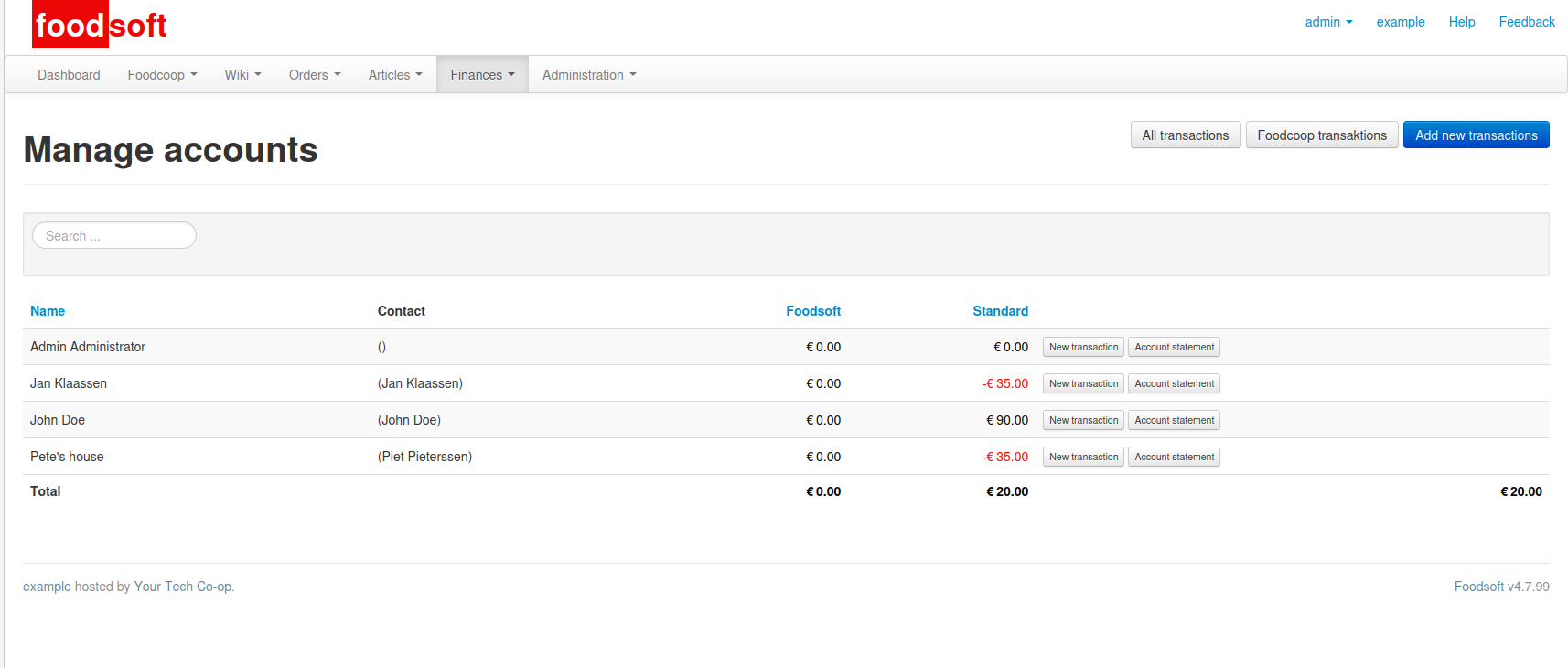This screenshot has height=668, width=1568.
Task: Open Foodcoop transaktions
Action: (1321, 135)
